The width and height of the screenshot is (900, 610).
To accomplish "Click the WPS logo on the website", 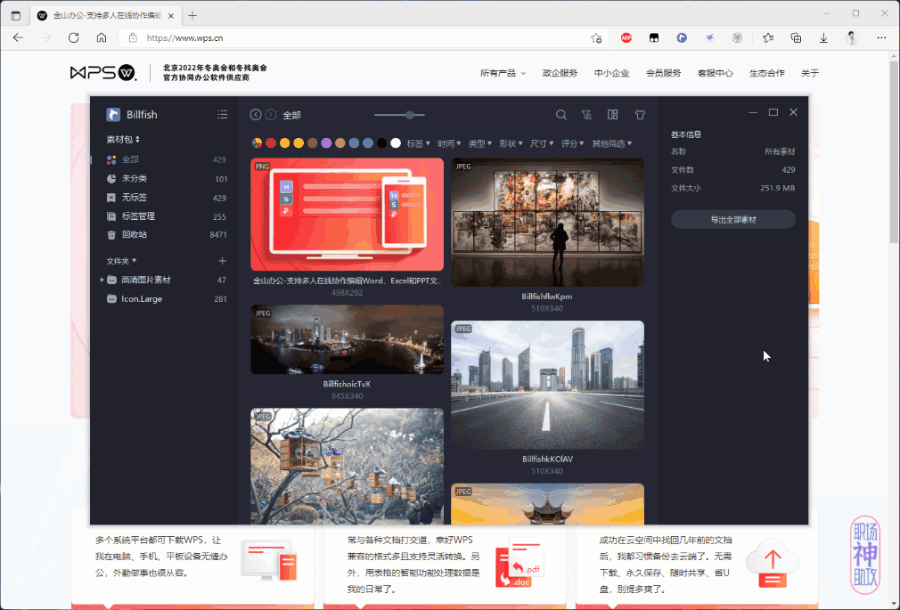I will click(103, 73).
